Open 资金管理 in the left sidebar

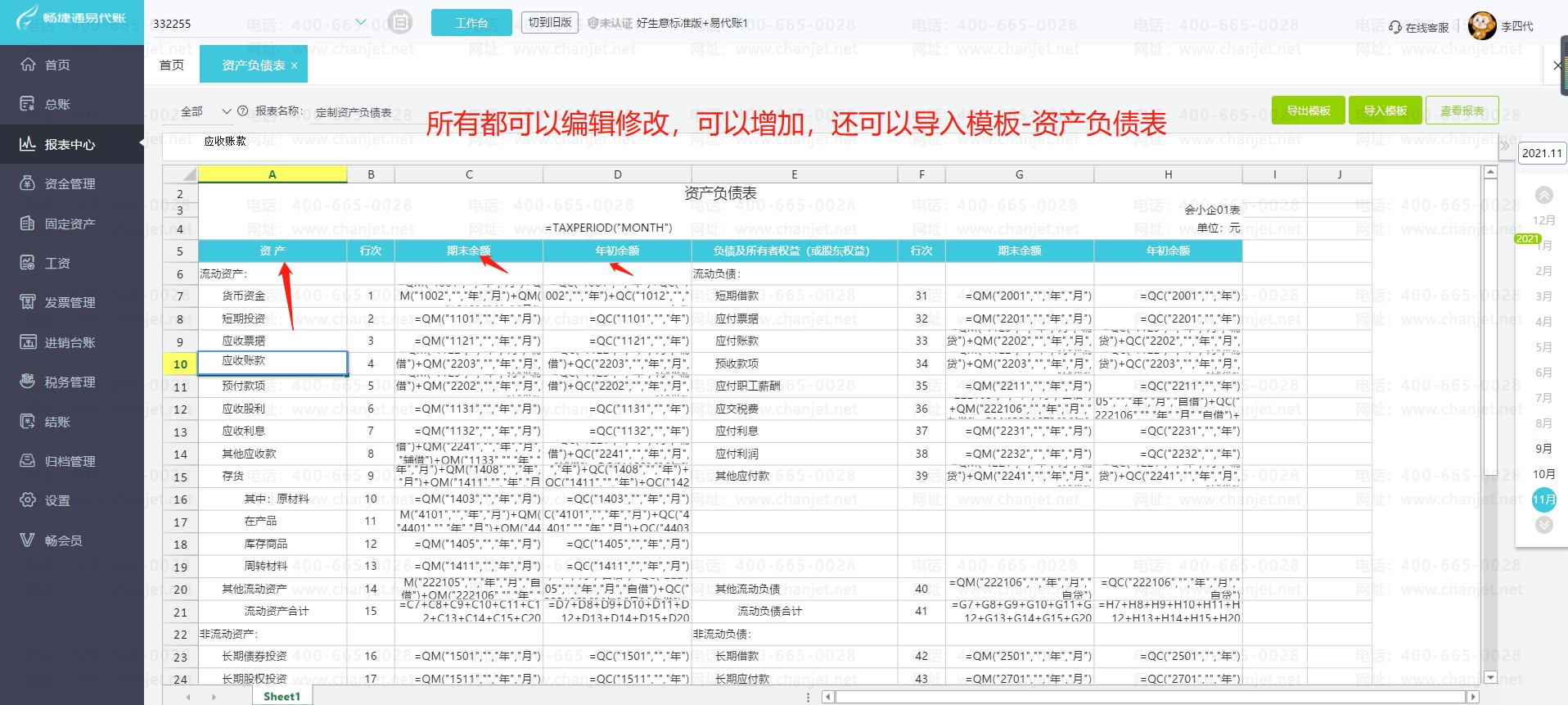(70, 183)
